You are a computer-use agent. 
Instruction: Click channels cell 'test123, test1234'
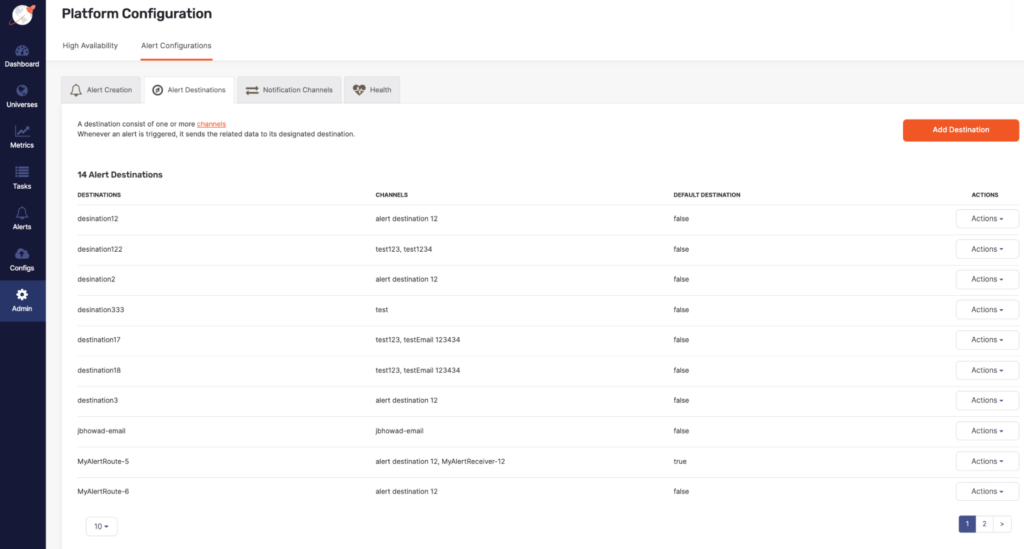[x=404, y=249]
